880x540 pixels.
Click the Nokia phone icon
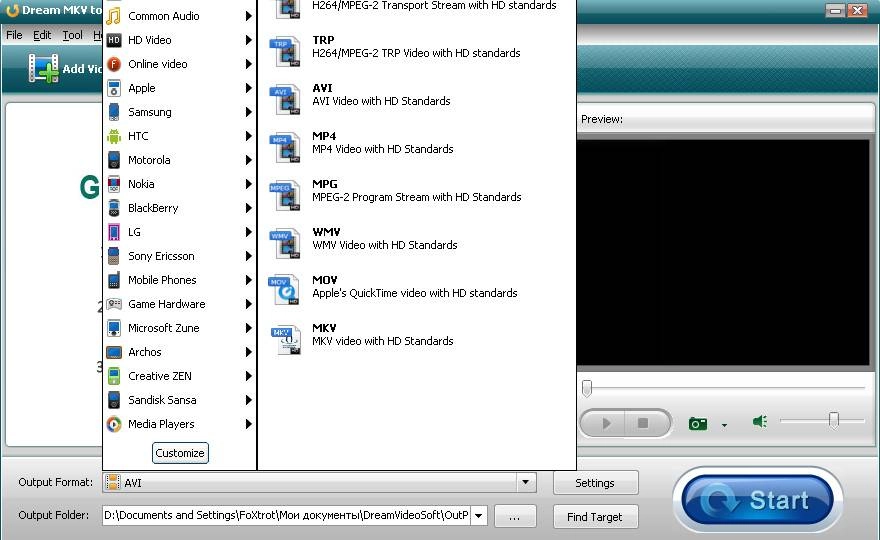click(114, 184)
